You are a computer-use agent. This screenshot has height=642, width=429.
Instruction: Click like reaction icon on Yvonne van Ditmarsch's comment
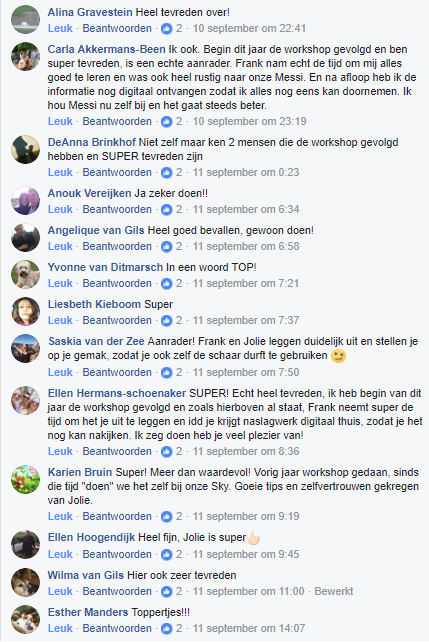(x=166, y=283)
